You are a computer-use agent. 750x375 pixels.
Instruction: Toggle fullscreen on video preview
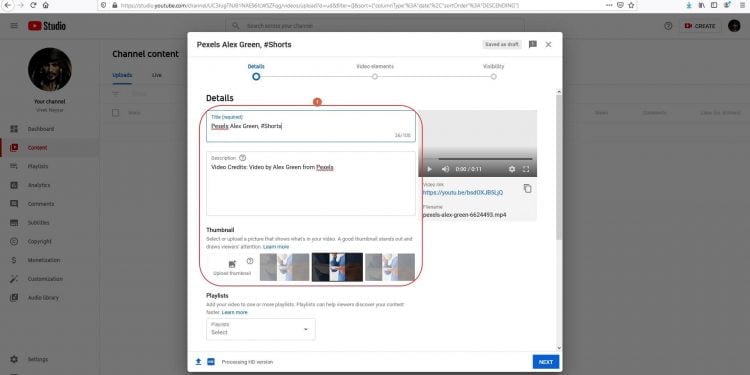tap(526, 169)
